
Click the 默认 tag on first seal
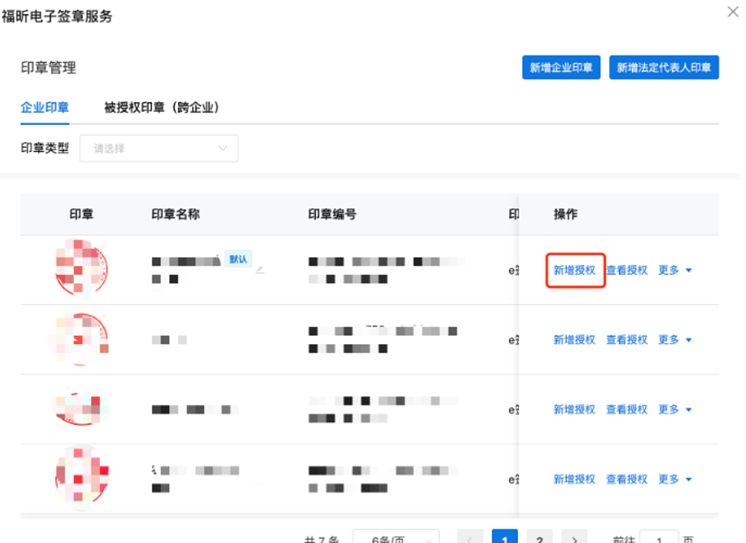pos(238,259)
